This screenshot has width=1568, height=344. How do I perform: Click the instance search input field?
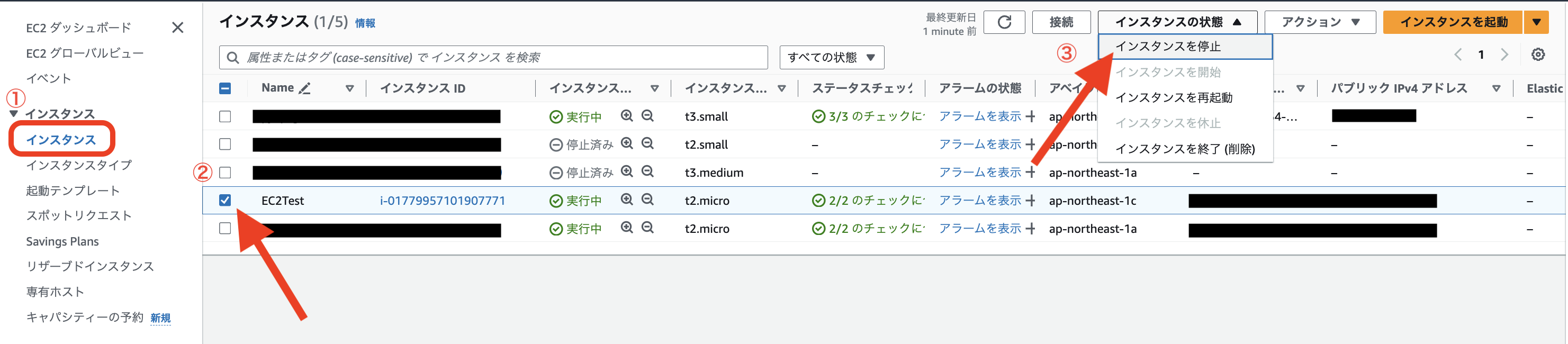[493, 57]
